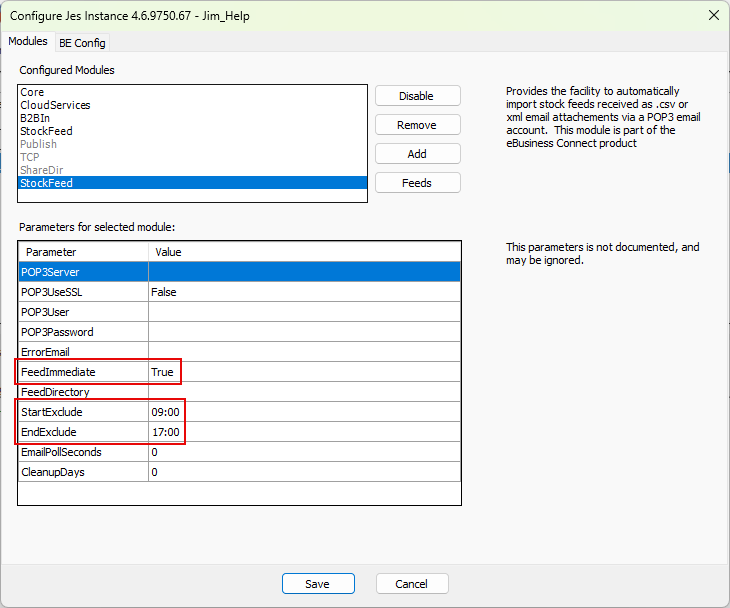This screenshot has width=730, height=608.
Task: Select the POP3Password parameter
Action: point(83,332)
